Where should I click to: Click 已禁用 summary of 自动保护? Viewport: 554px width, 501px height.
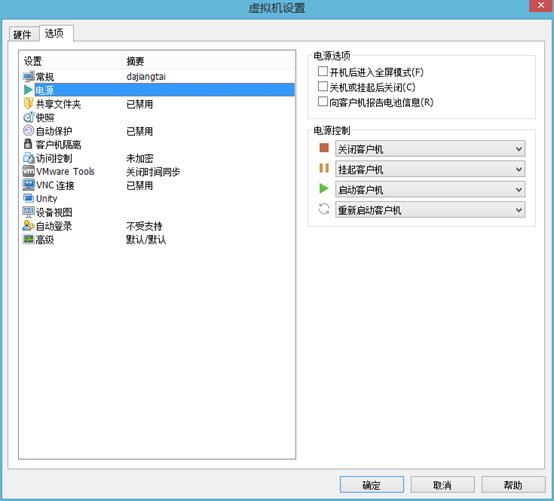point(140,131)
